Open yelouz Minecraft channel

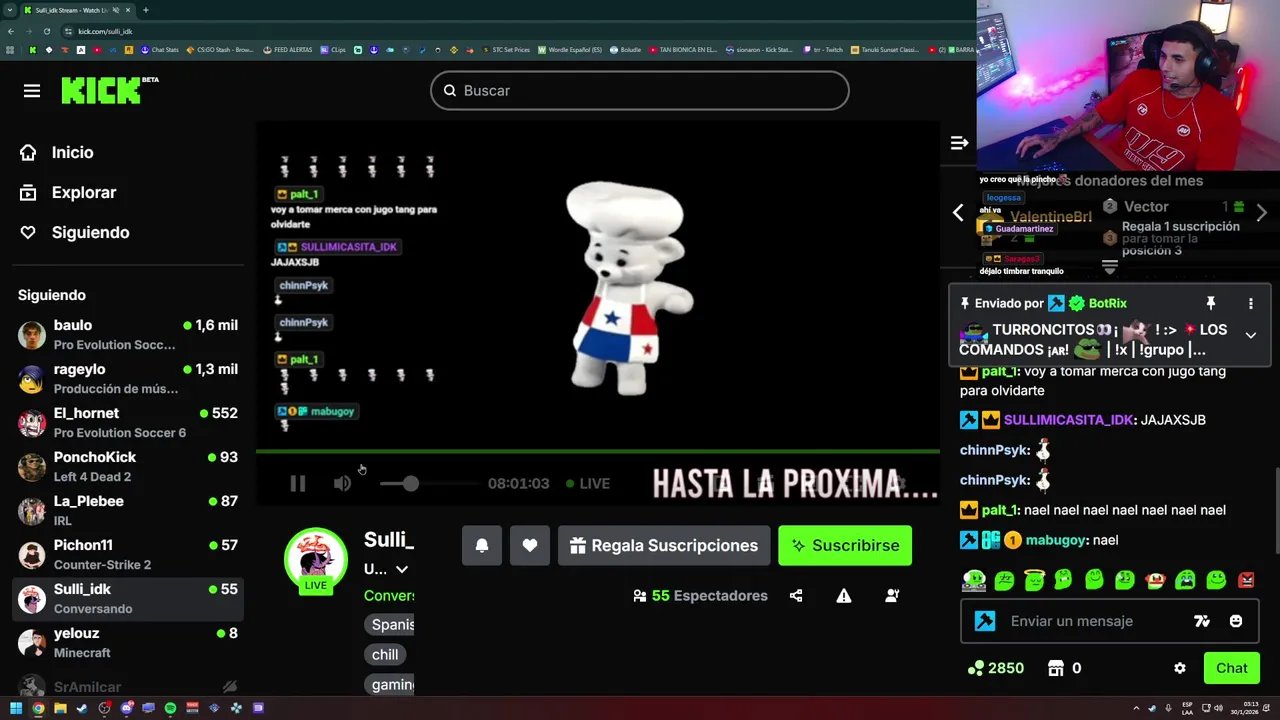(x=128, y=643)
